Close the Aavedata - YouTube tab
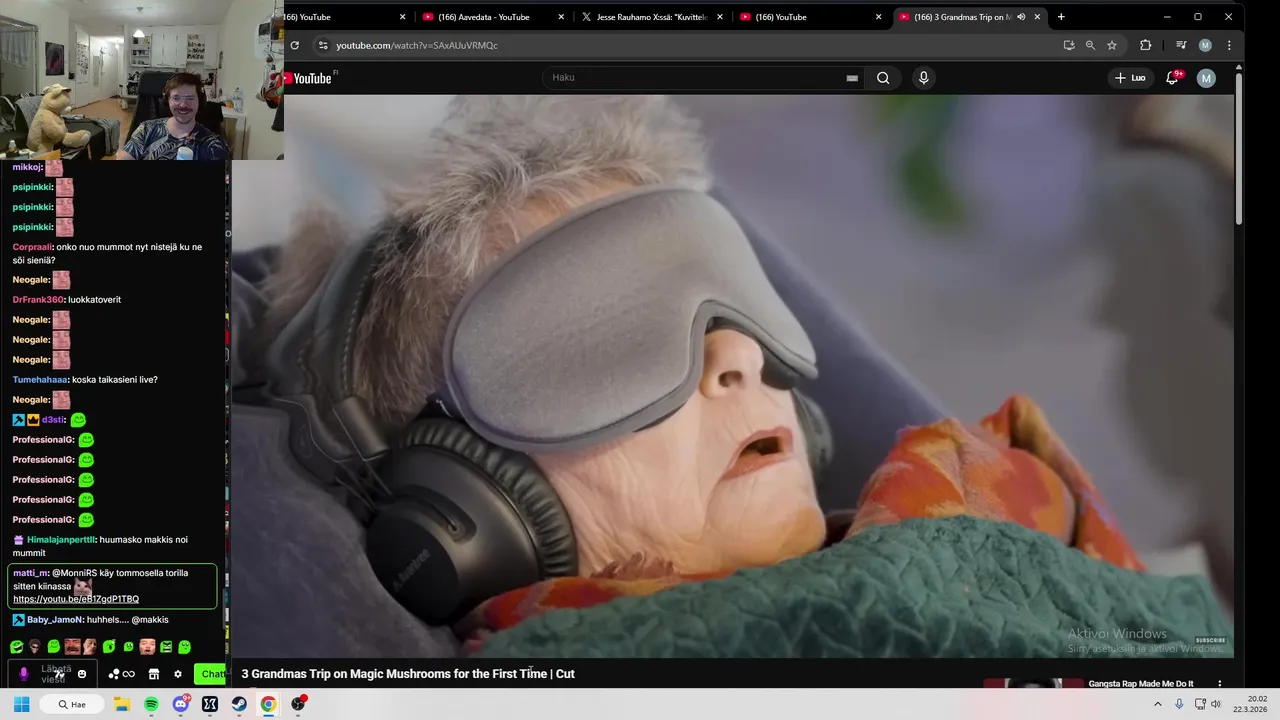The height and width of the screenshot is (720, 1280). click(561, 17)
